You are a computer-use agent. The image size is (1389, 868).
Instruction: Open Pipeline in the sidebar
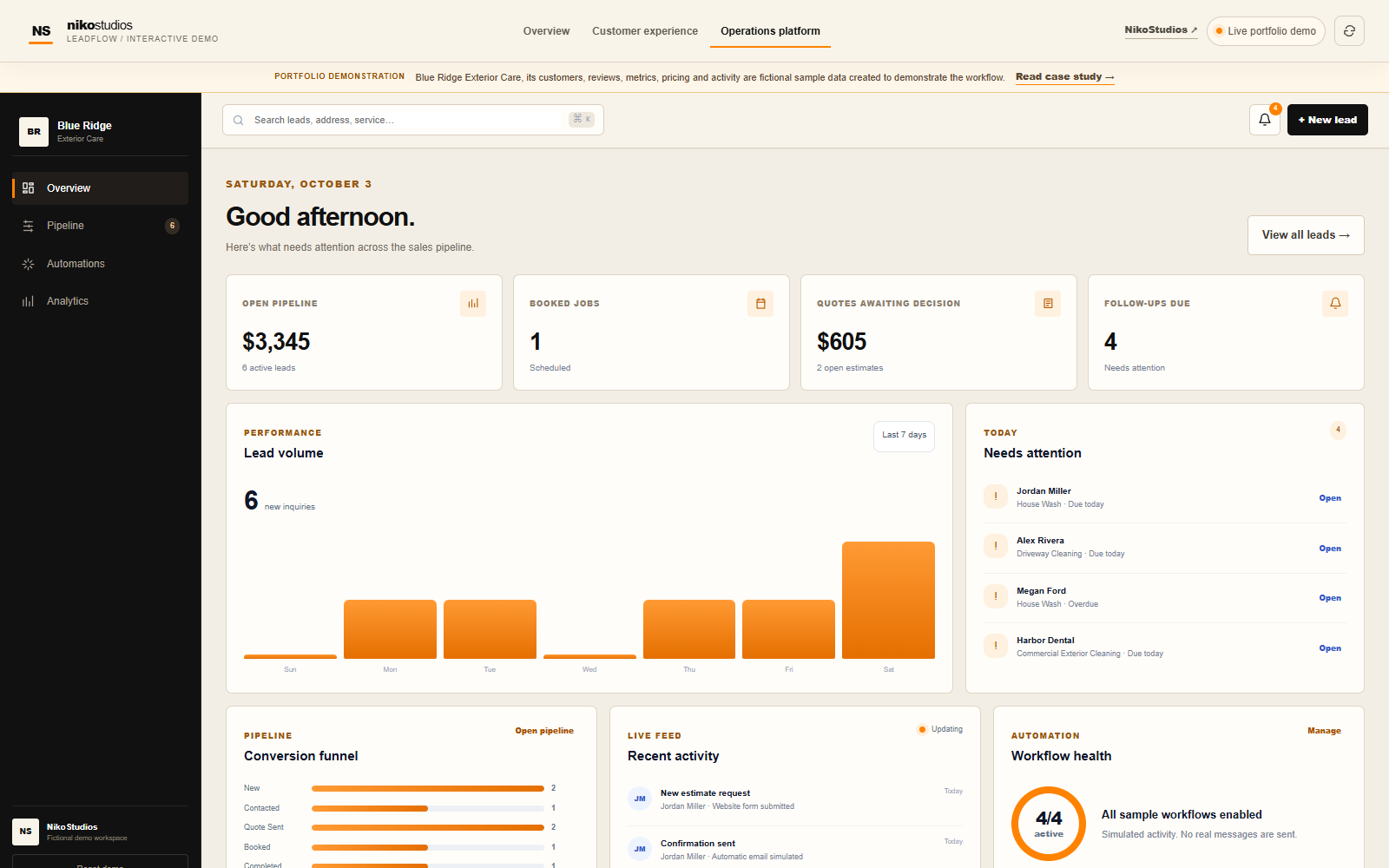[100, 226]
